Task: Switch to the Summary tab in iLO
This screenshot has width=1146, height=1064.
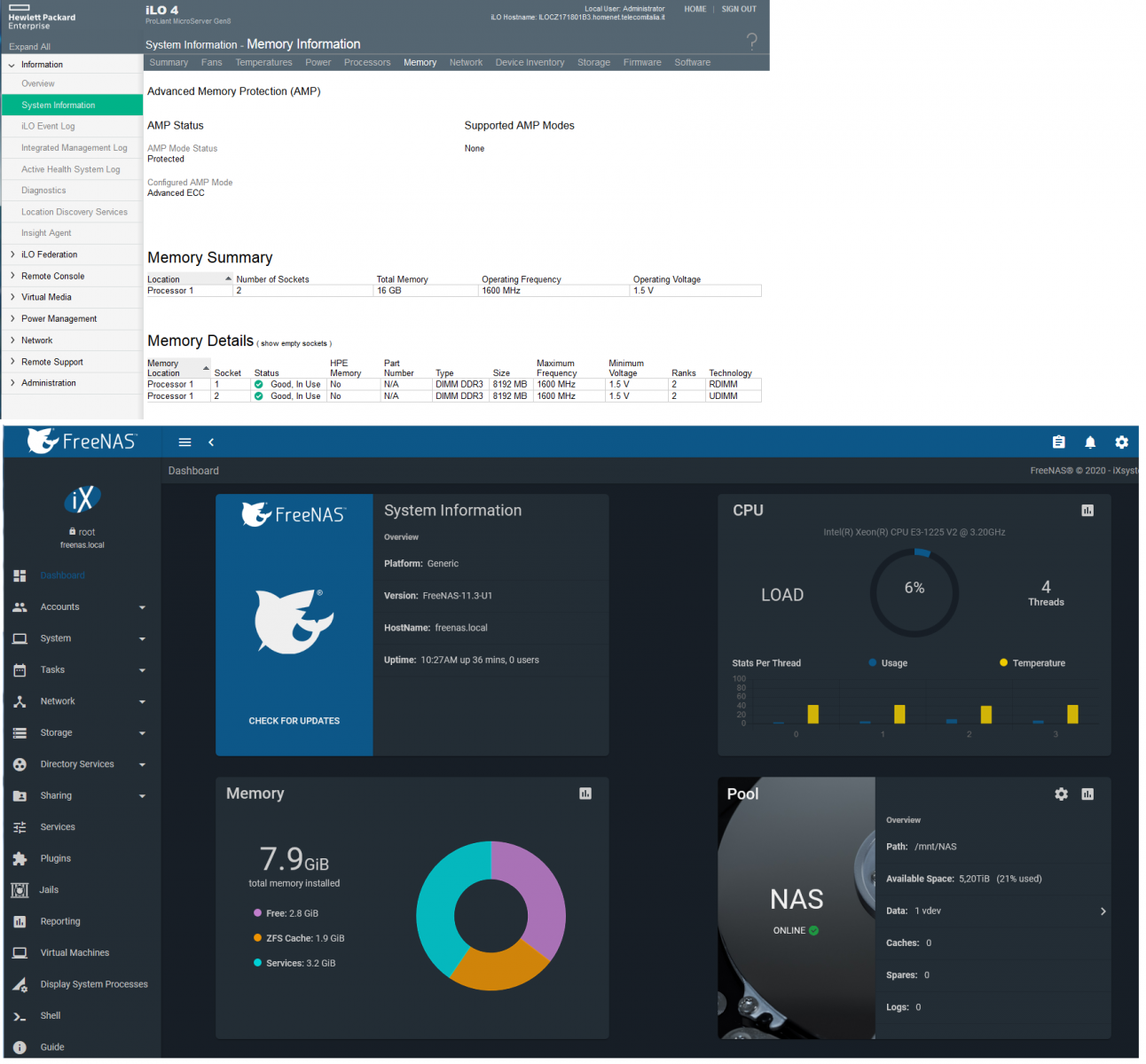Action: [x=169, y=62]
